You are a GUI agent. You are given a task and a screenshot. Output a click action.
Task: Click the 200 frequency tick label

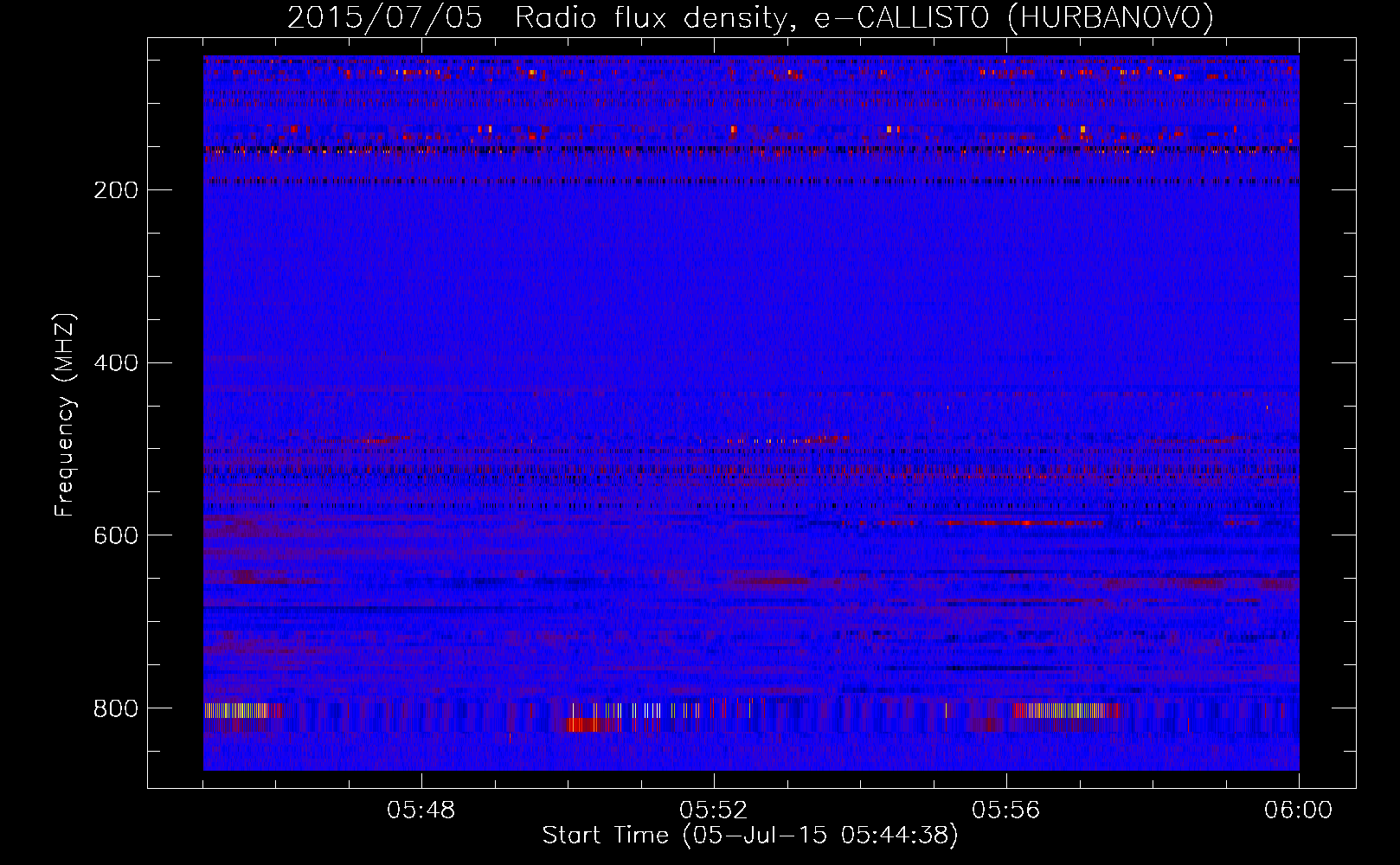[116, 190]
